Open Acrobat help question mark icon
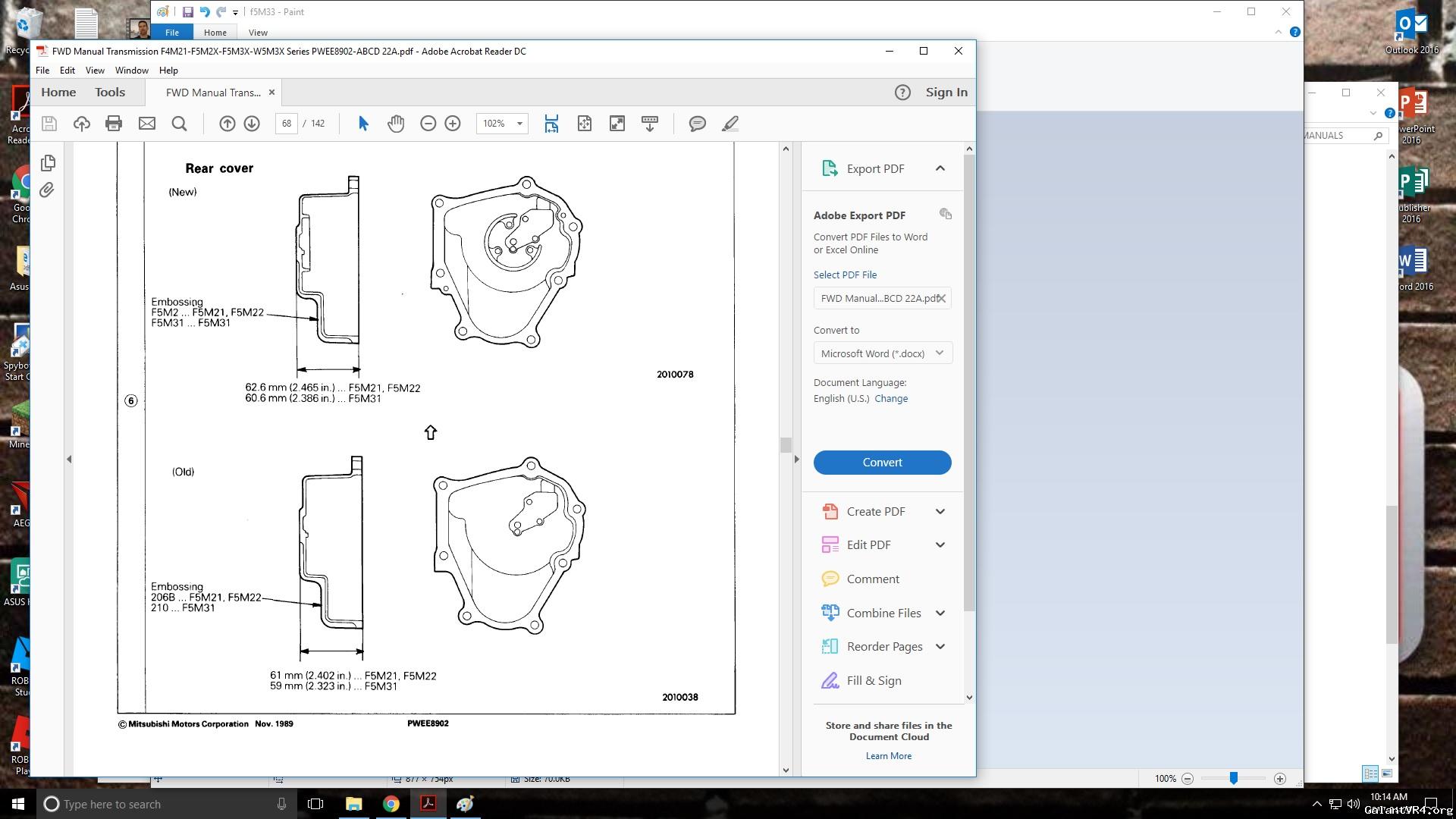 (x=902, y=93)
